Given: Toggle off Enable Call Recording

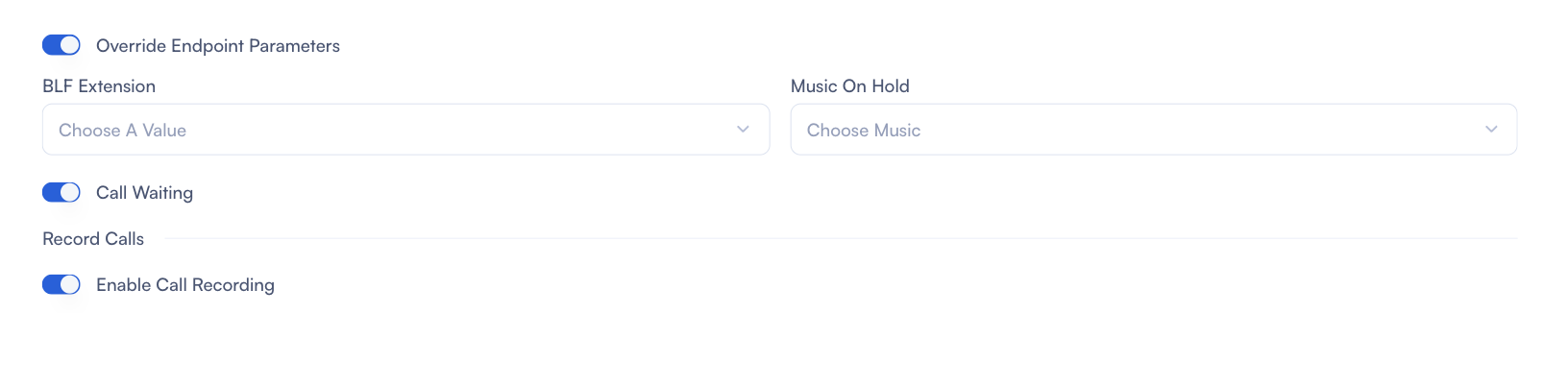Looking at the screenshot, I should (61, 284).
